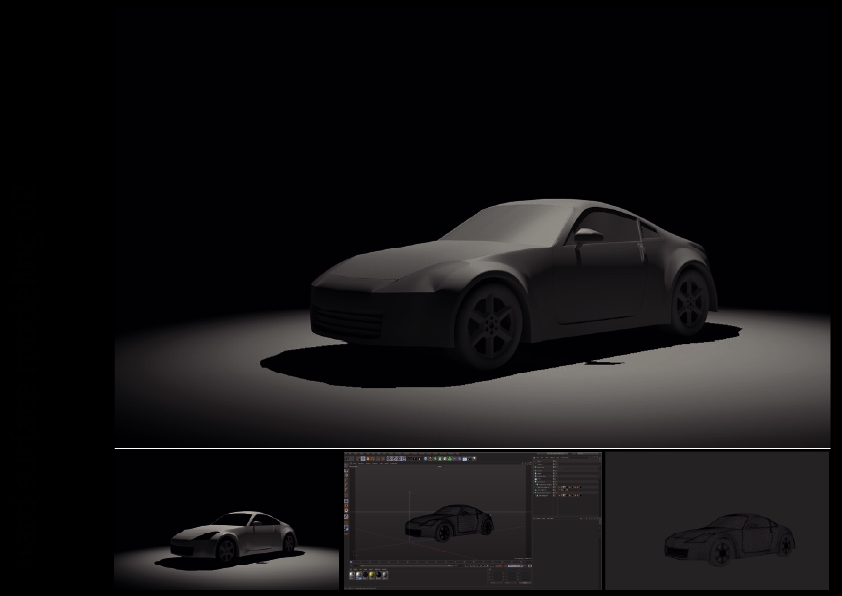The width and height of the screenshot is (842, 596).
Task: Add a Cube primitive via blue cube icon
Action: pos(425,459)
